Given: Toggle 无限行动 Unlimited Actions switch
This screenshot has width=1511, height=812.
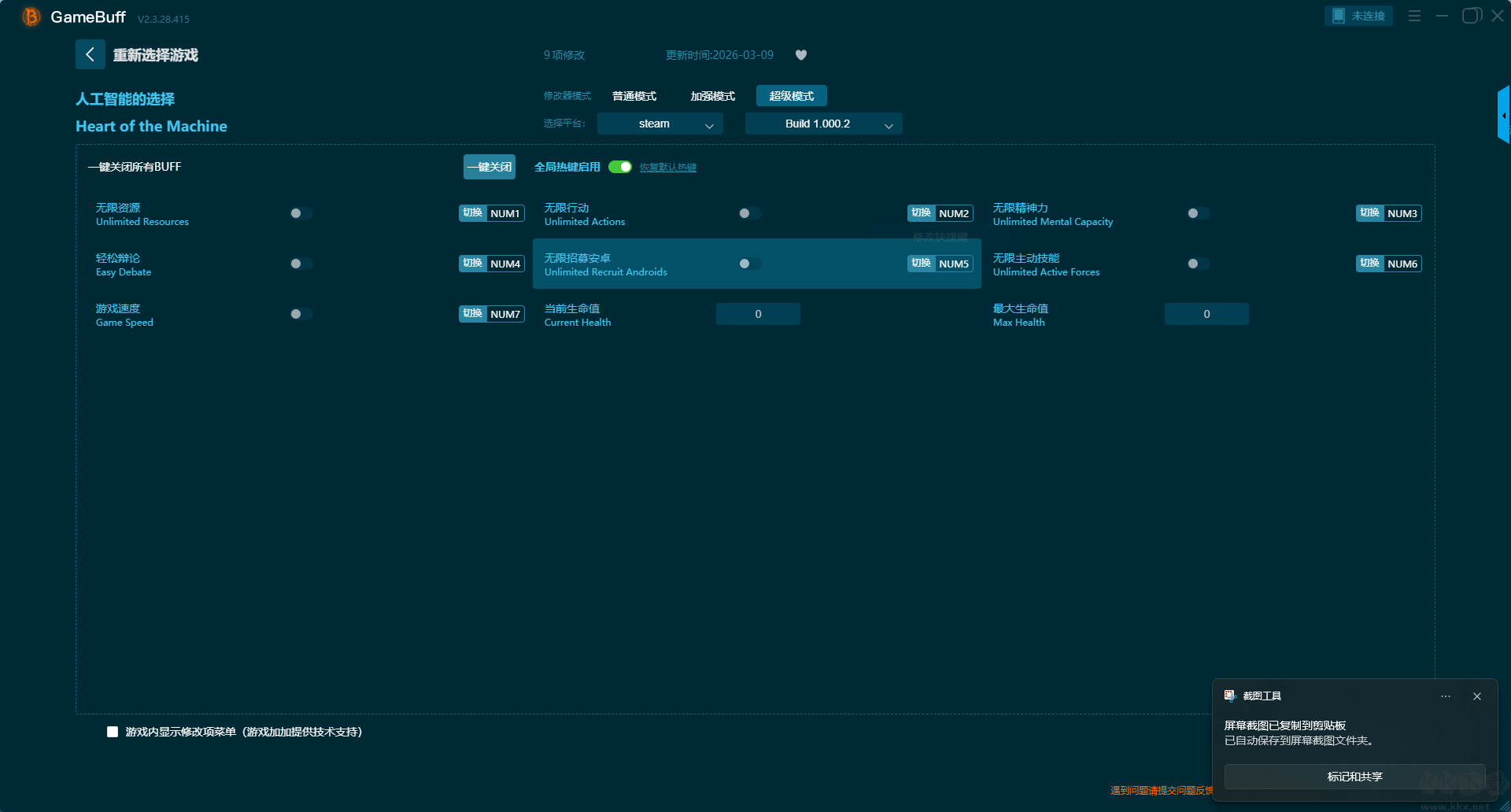Looking at the screenshot, I should pos(749,213).
